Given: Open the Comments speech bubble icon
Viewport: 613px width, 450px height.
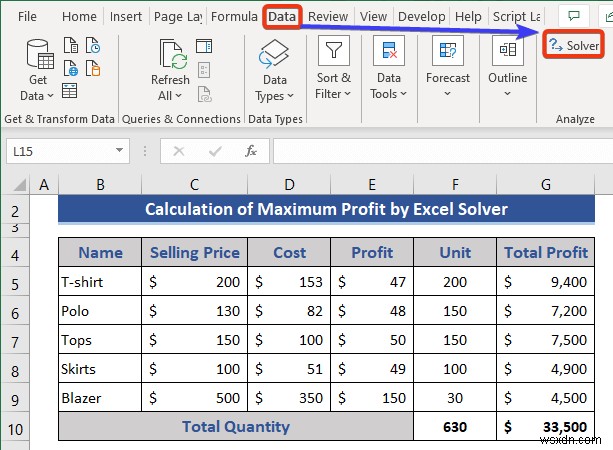Looking at the screenshot, I should tap(574, 16).
